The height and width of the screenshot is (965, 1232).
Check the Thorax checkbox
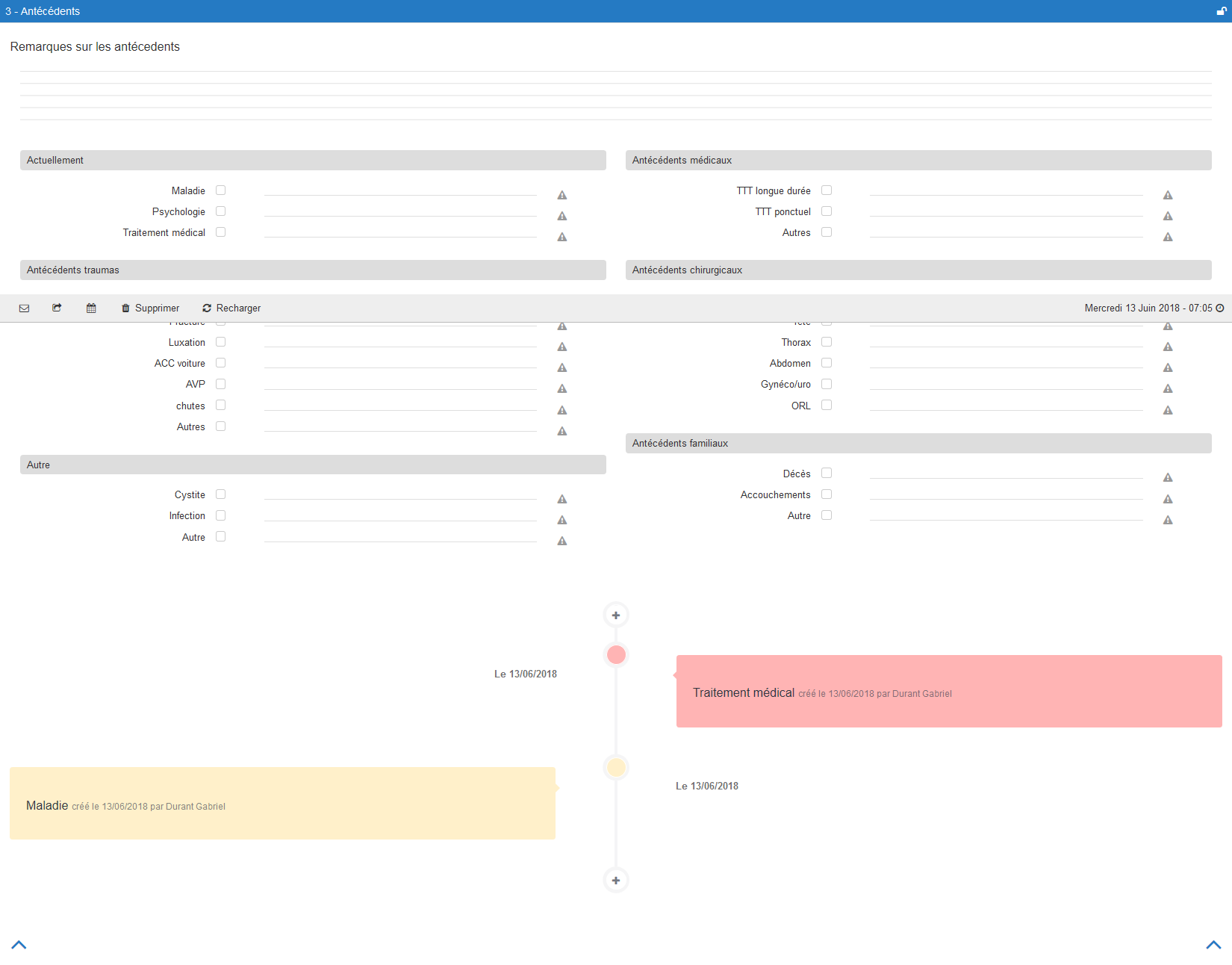(827, 342)
